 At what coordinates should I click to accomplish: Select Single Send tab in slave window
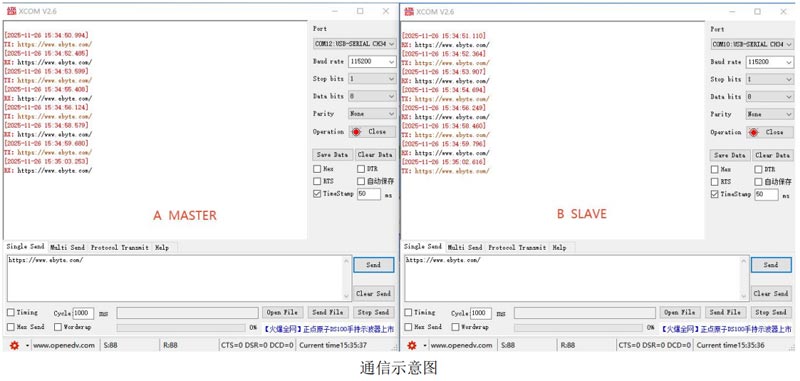click(x=423, y=247)
